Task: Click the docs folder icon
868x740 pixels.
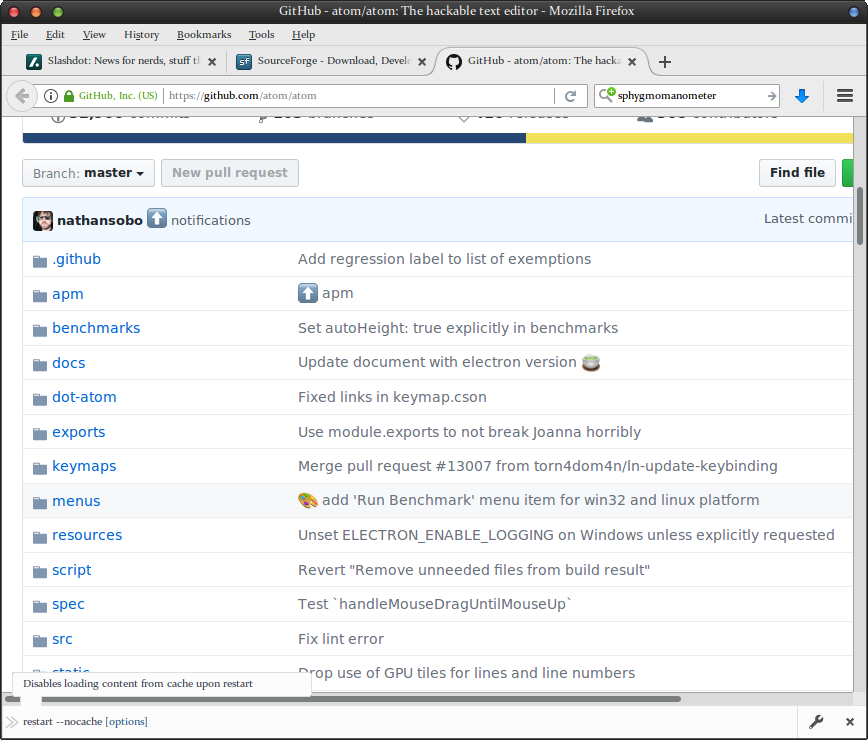Action: point(39,364)
